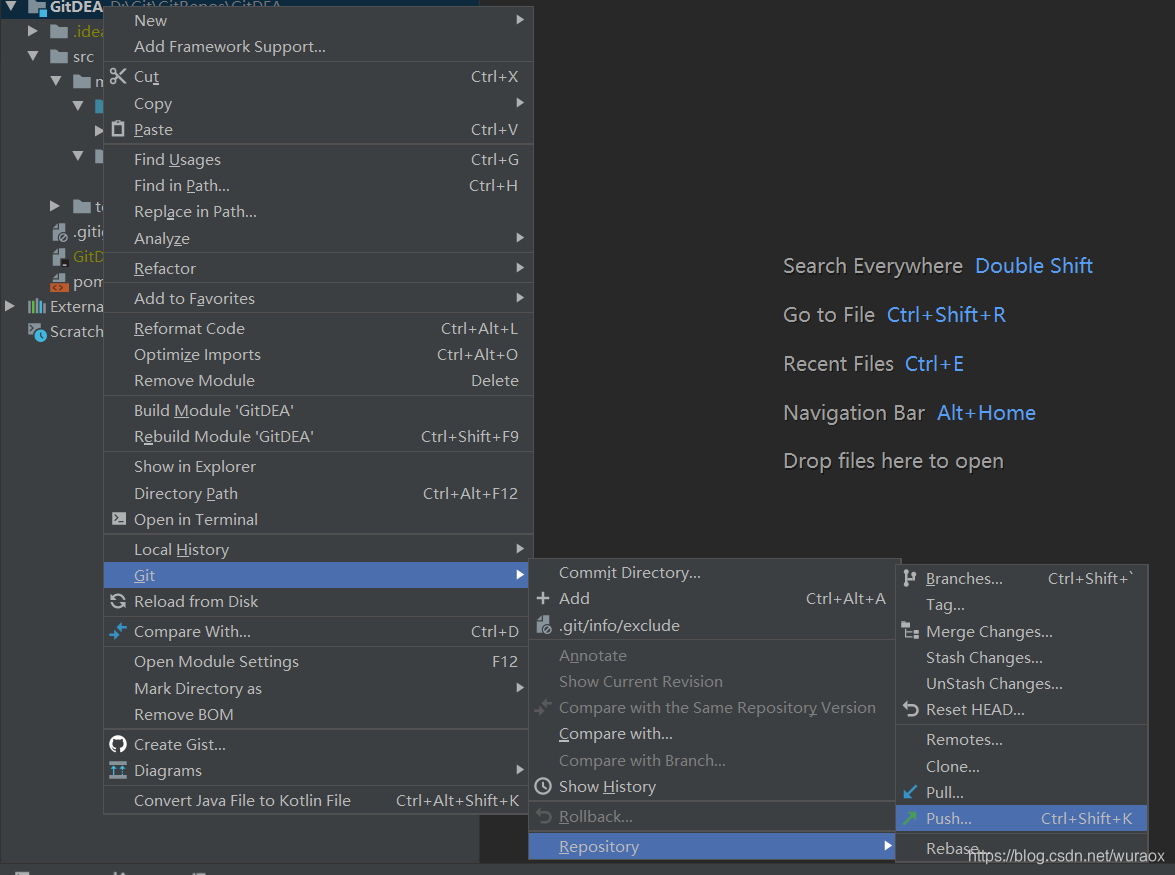Choose Commit Directory in Git submenu

714,572
